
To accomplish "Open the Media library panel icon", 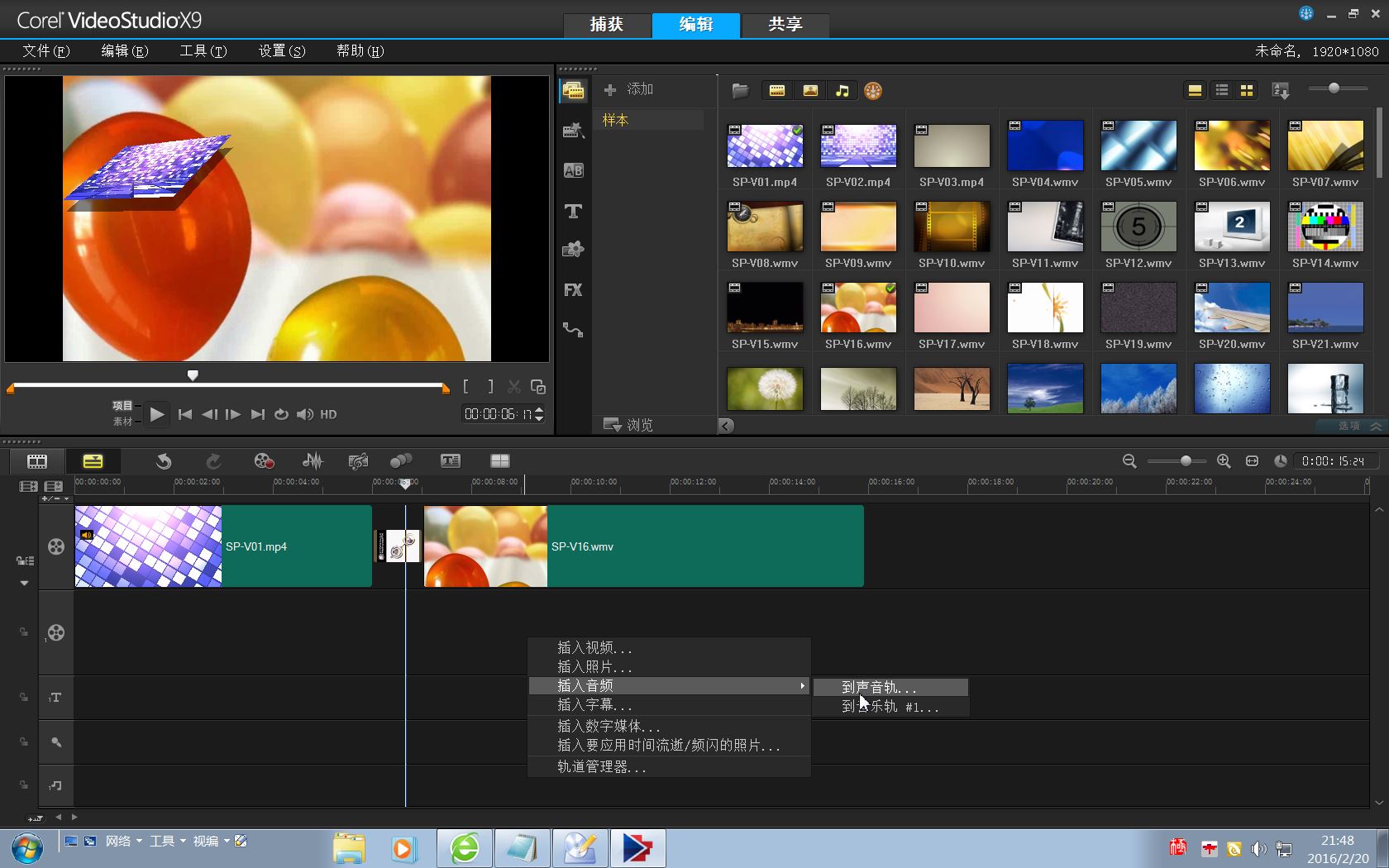I will pyautogui.click(x=573, y=90).
